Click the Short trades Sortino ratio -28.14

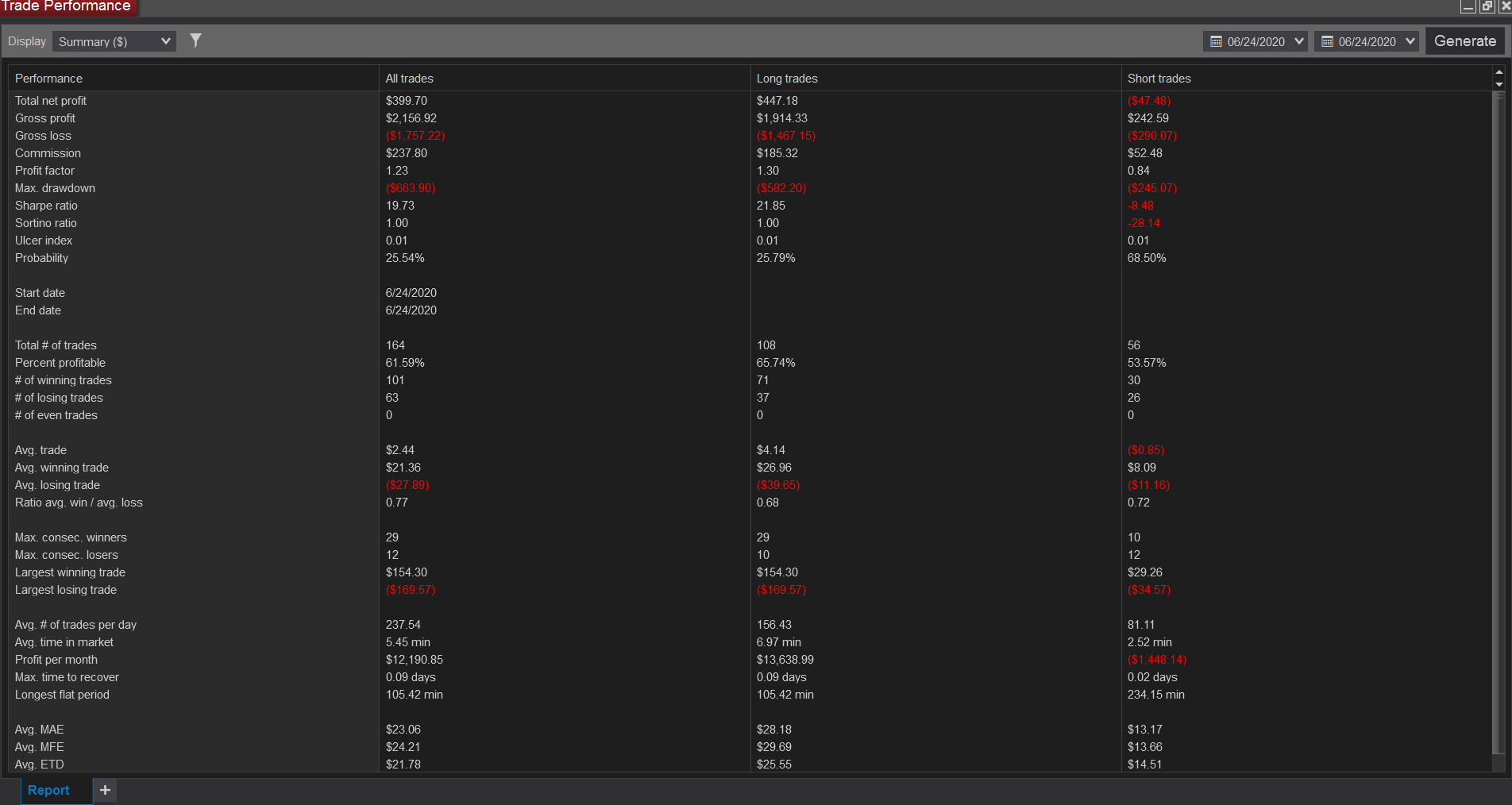point(1144,223)
